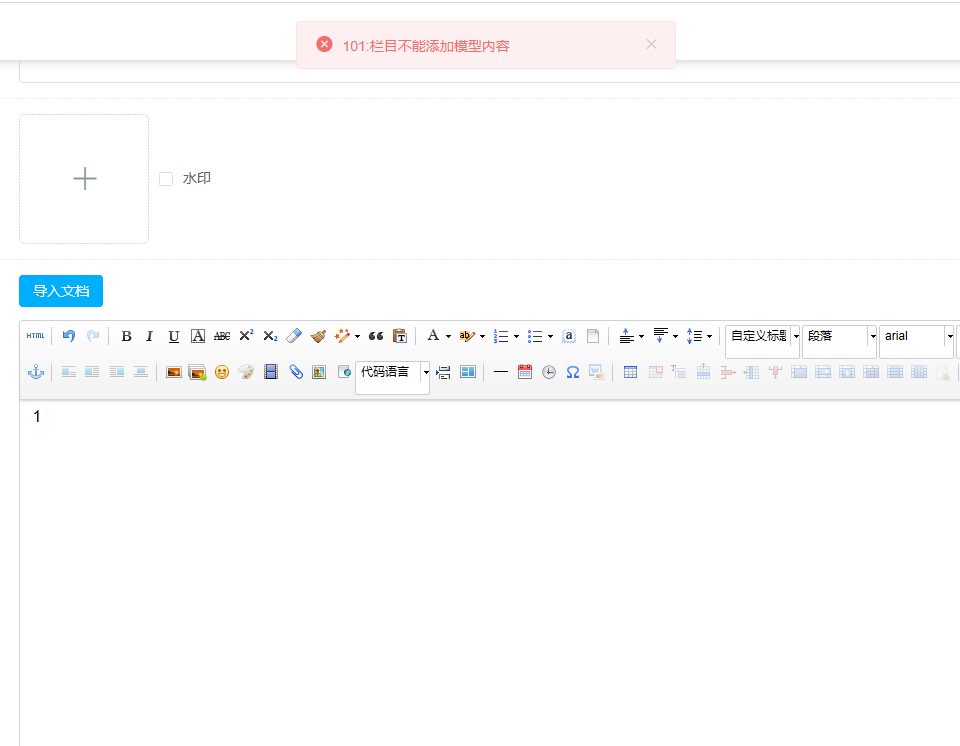Click the 导入文档 import document button
Screen dimensions: 960x746
tap(61, 291)
